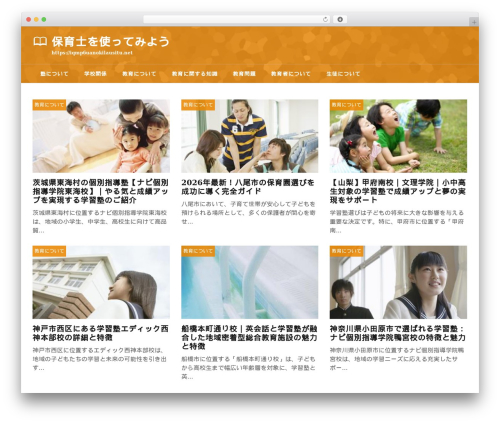Viewport: 500px width, 423px height.
Task: Open the 教育問題 menu item
Action: (x=244, y=74)
